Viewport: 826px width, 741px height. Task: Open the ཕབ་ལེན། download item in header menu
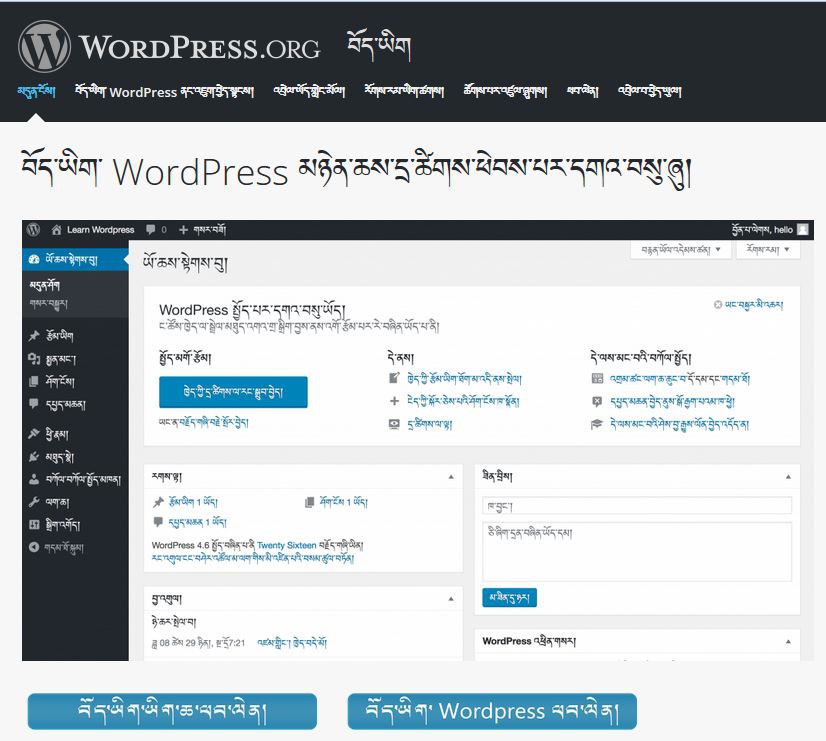pyautogui.click(x=583, y=91)
